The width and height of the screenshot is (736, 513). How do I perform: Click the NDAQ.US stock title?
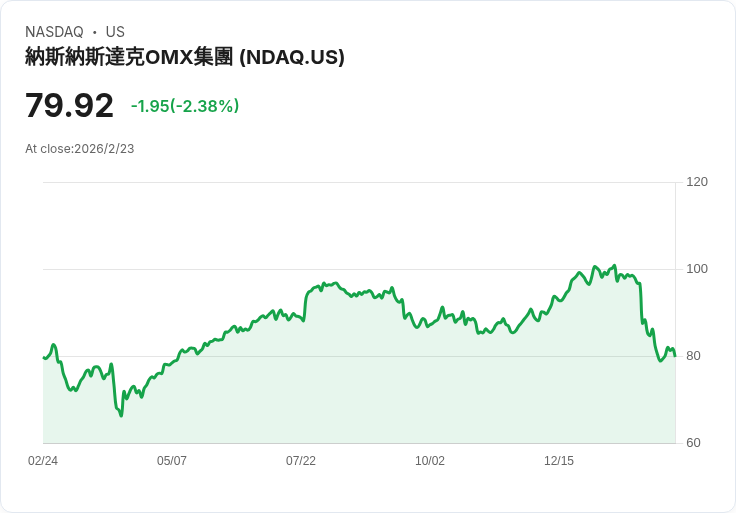point(185,57)
